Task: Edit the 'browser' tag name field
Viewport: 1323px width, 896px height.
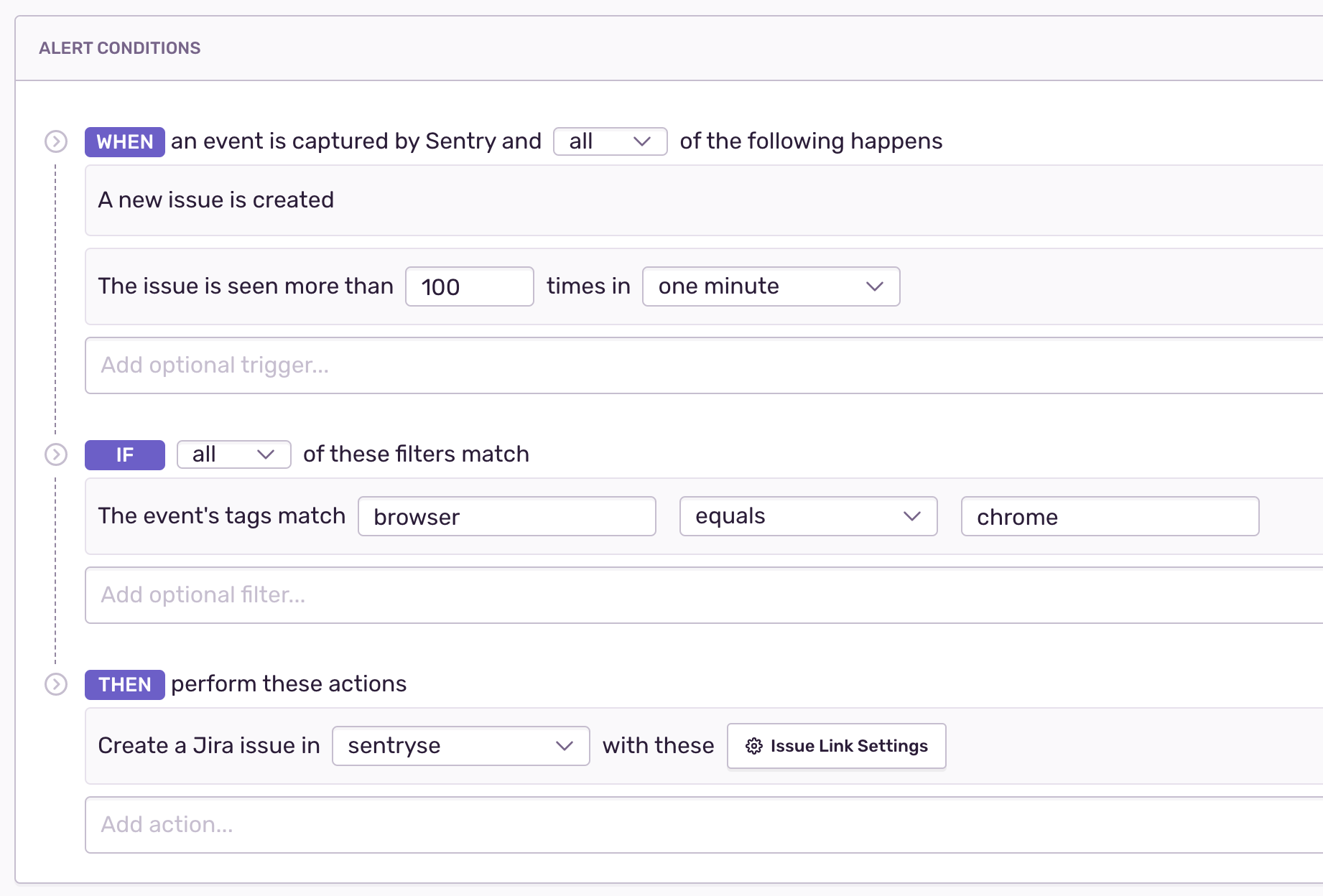Action: click(506, 516)
